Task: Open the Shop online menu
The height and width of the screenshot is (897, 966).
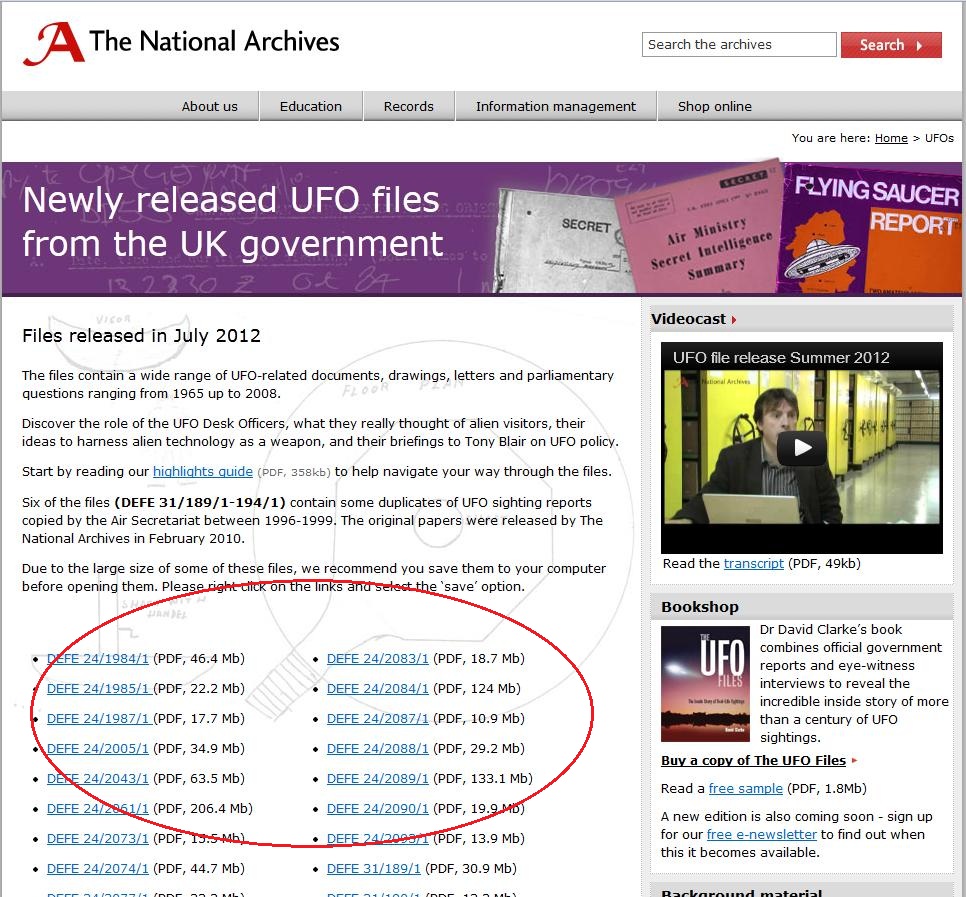Action: [x=715, y=106]
